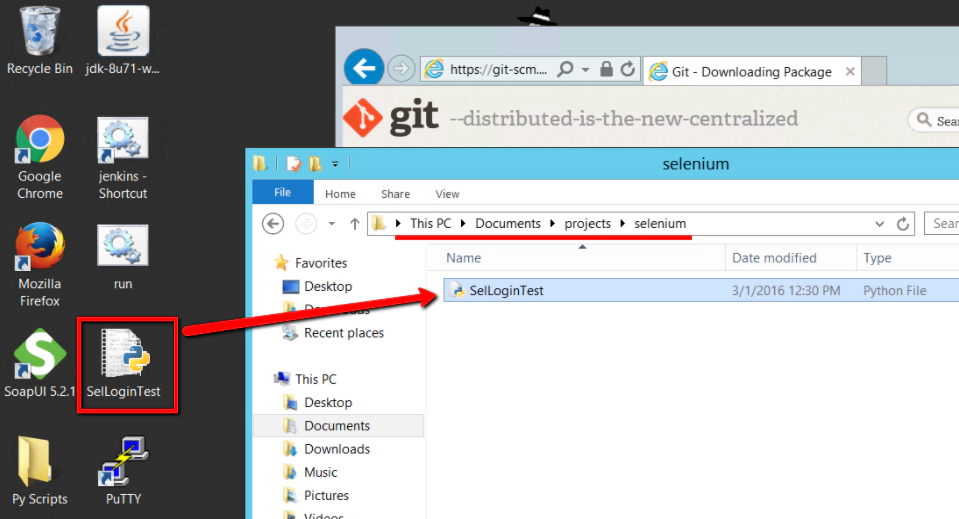Expand address bar history dropdown
959x519 pixels.
879,224
